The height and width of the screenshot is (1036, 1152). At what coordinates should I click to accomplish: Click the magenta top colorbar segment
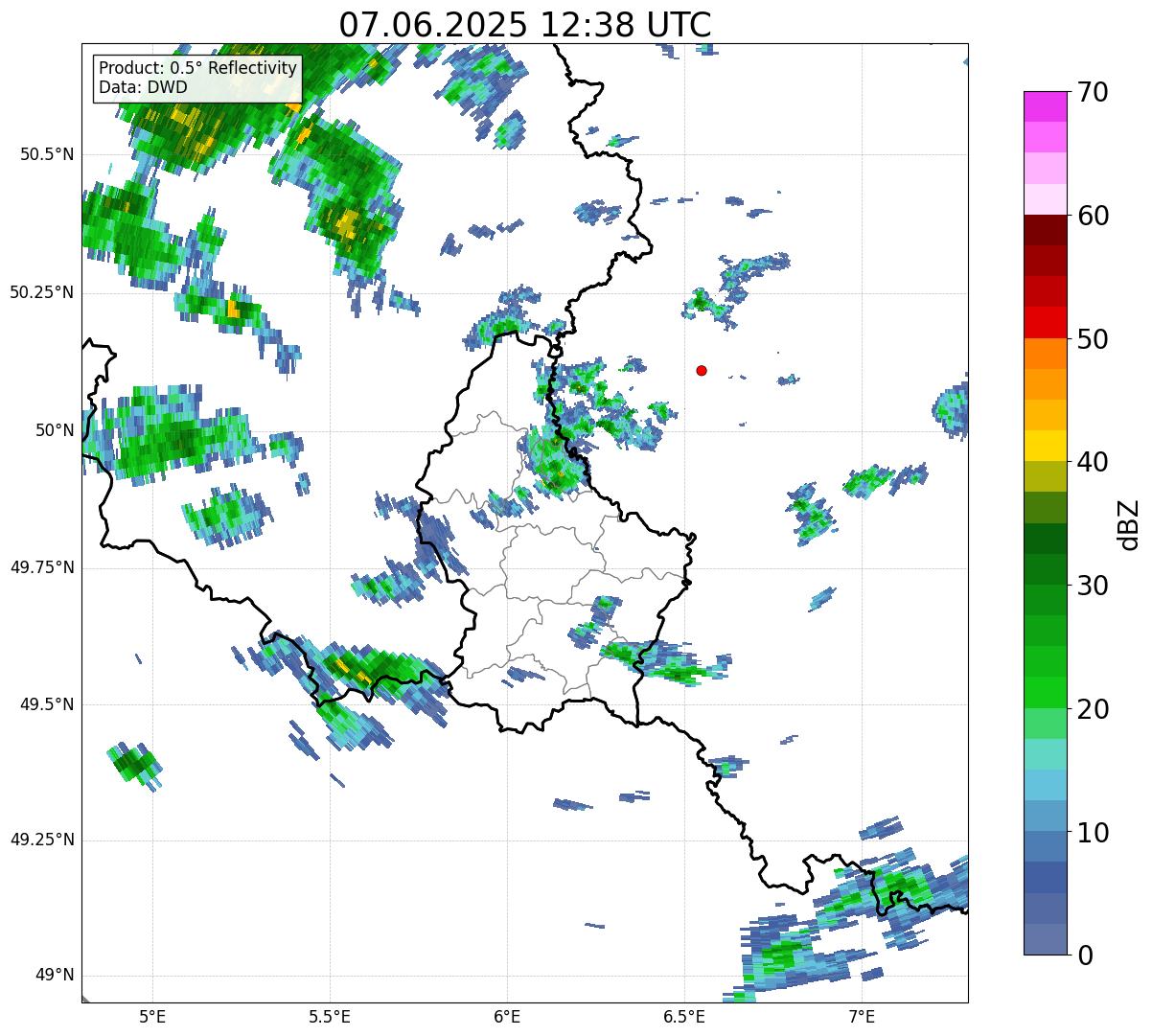[x=1045, y=106]
